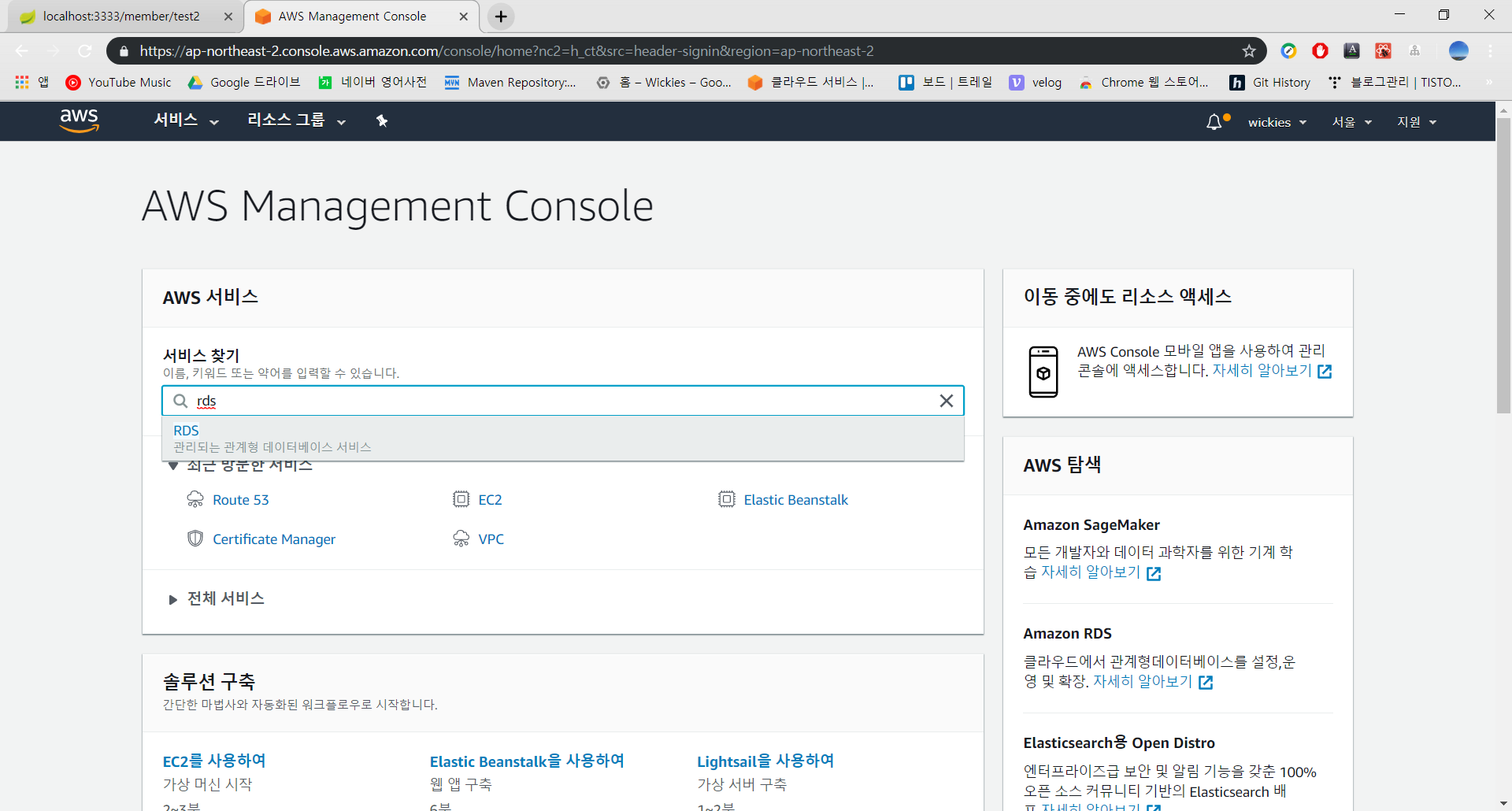Screen dimensions: 1512x811
Task: Click the Certificate Manager shield icon
Action: tap(195, 539)
